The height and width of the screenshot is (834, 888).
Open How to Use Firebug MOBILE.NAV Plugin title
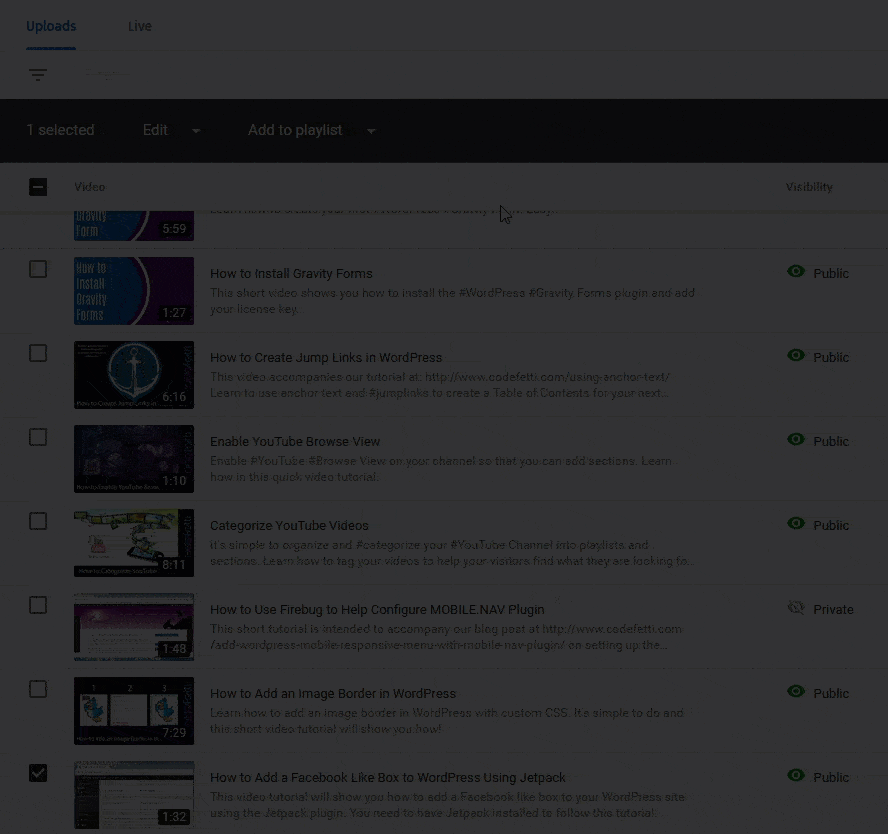pos(377,610)
